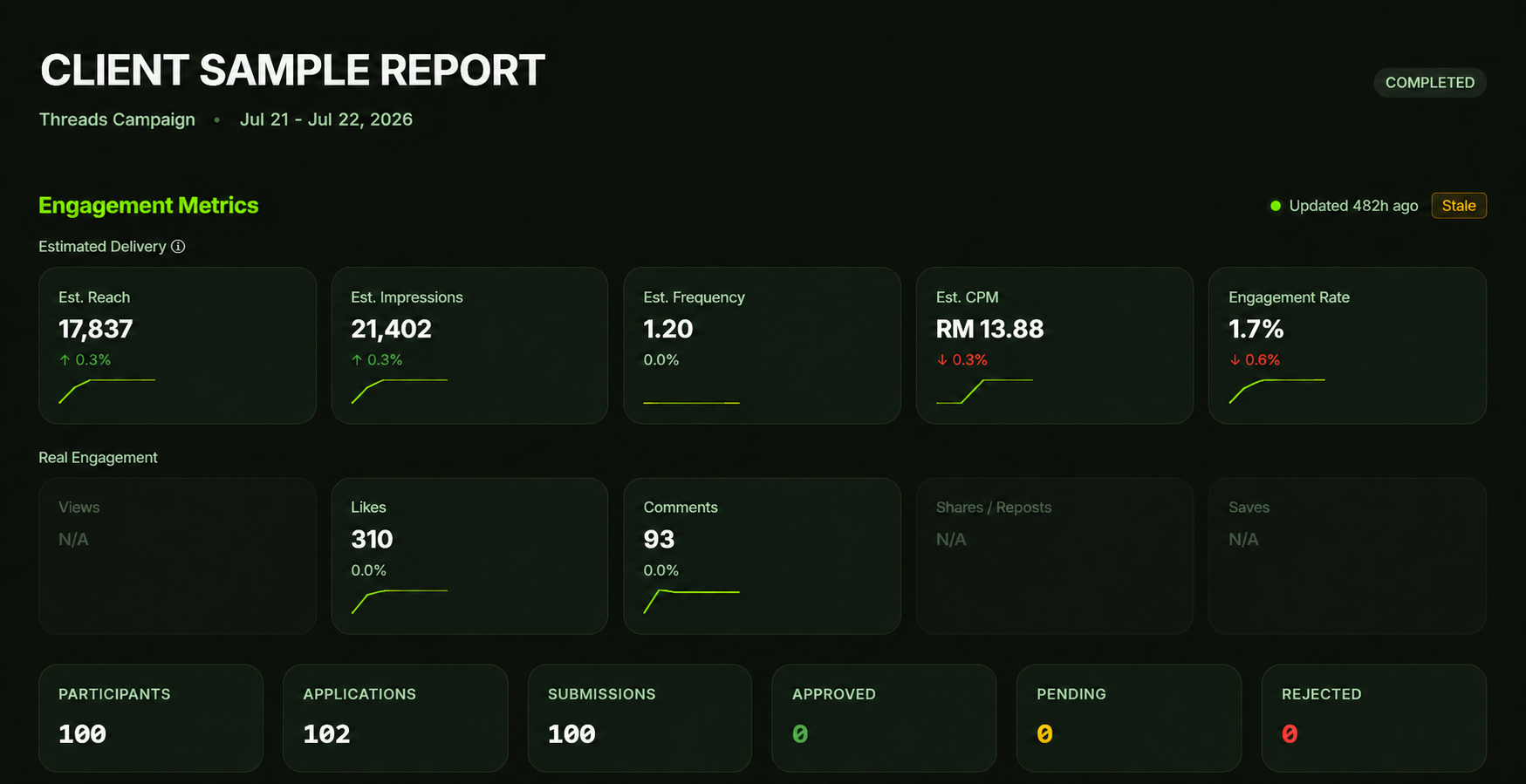
Task: Select the Comments count 93
Action: [x=659, y=539]
